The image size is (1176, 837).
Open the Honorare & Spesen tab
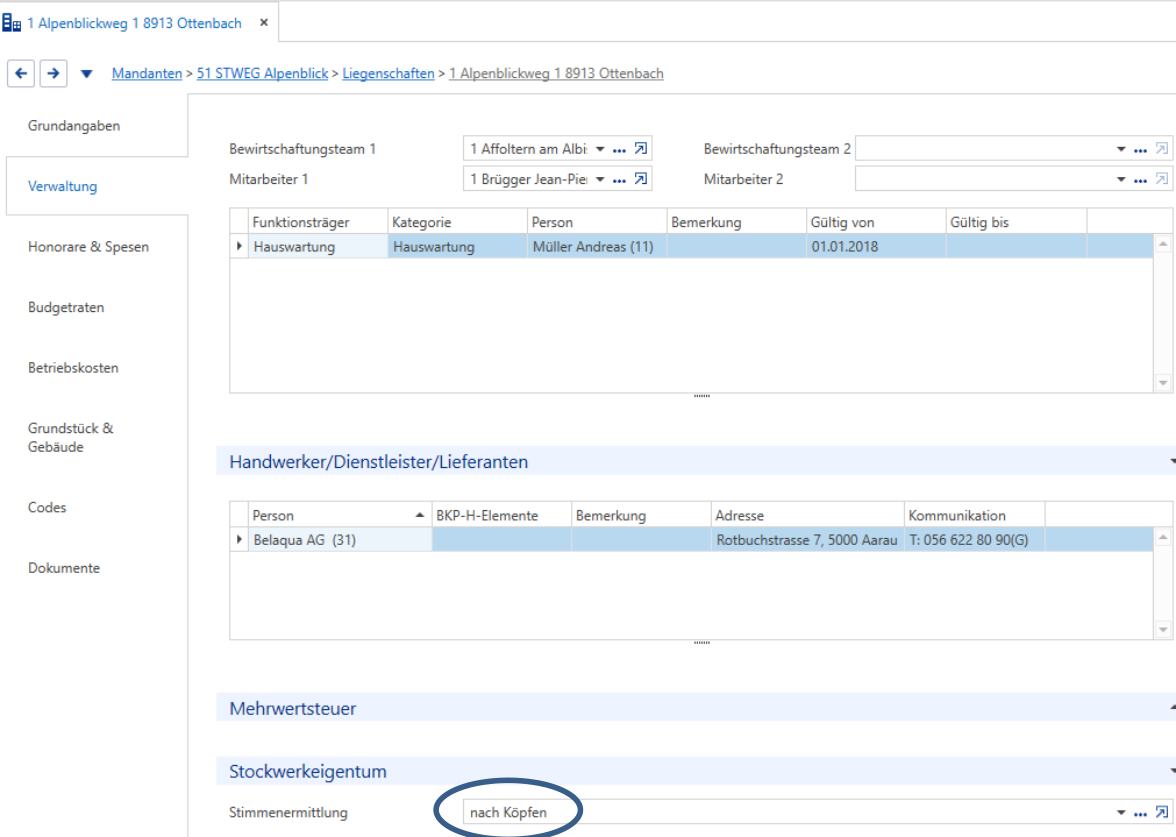(88, 247)
